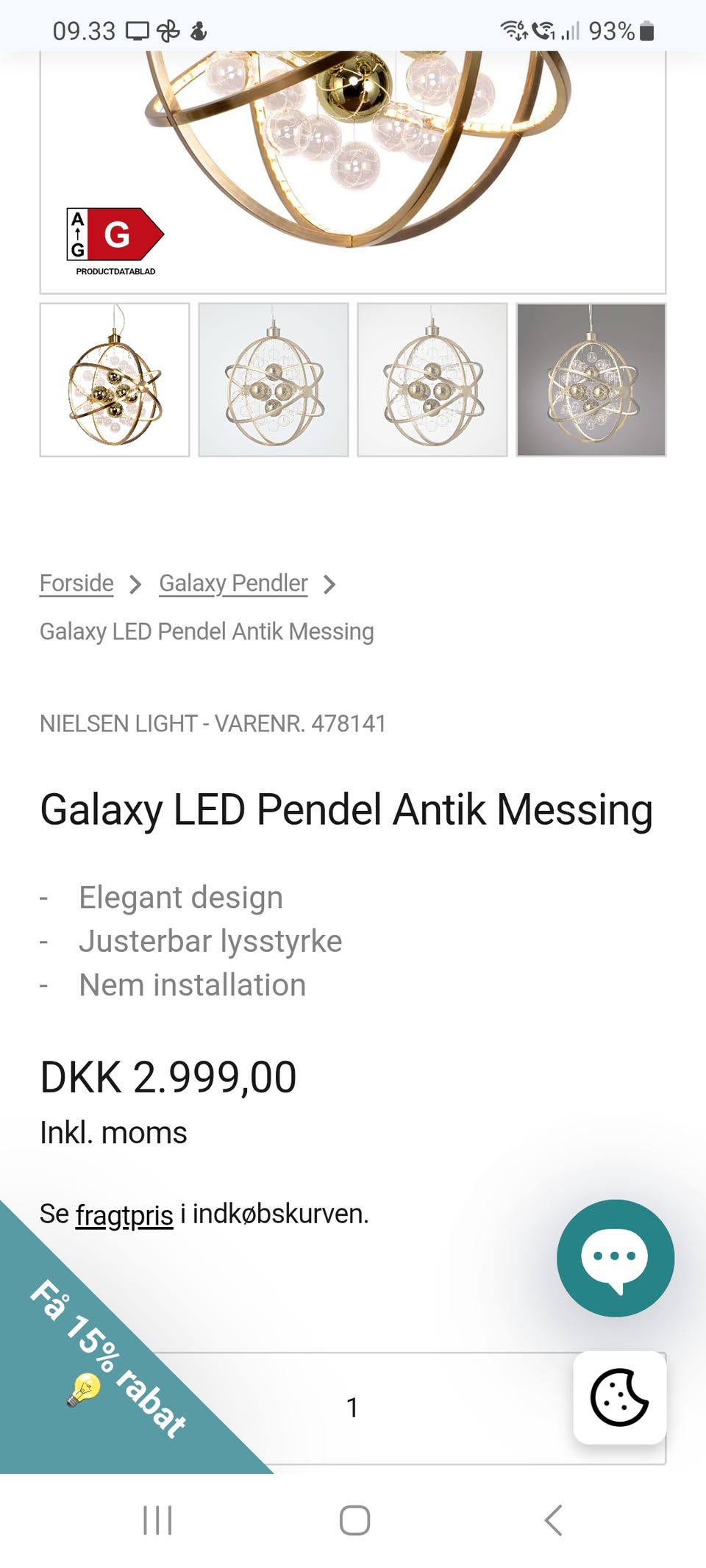Open the Galaxy Pendler breadcrumb link
Viewport: 706px width, 1568px height.
click(x=233, y=583)
